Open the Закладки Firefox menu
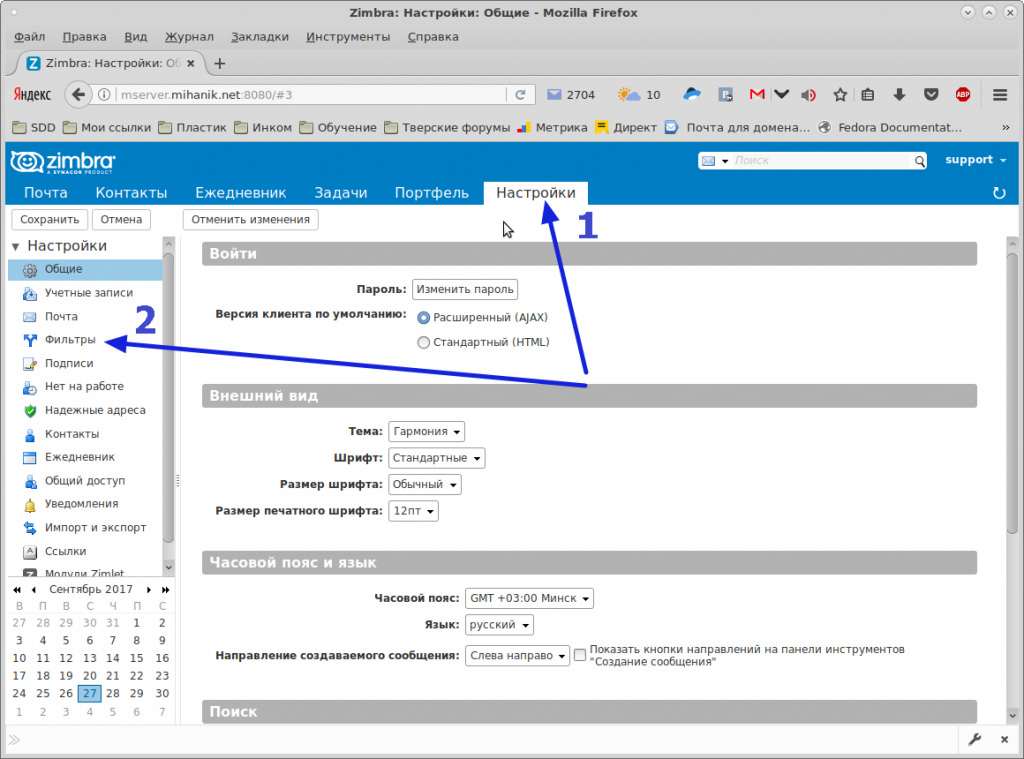The height and width of the screenshot is (759, 1024). [x=260, y=37]
